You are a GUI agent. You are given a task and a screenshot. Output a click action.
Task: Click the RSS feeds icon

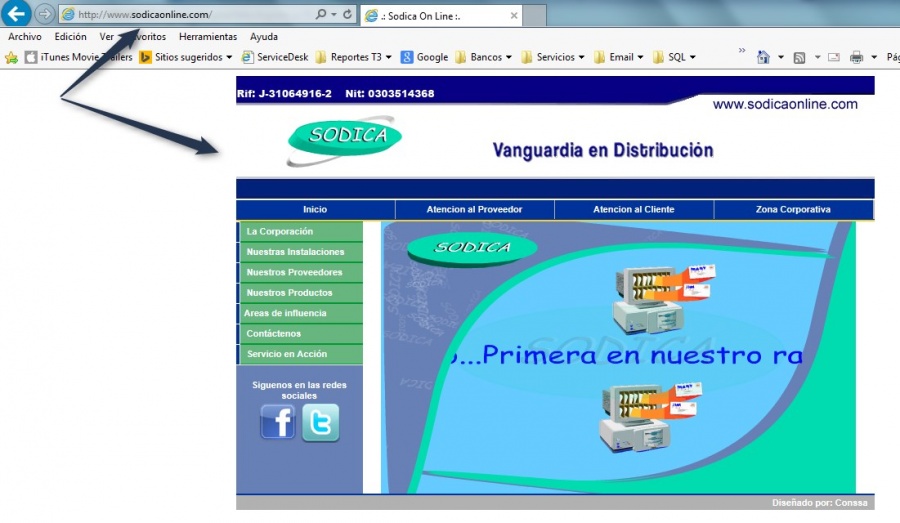pyautogui.click(x=799, y=57)
